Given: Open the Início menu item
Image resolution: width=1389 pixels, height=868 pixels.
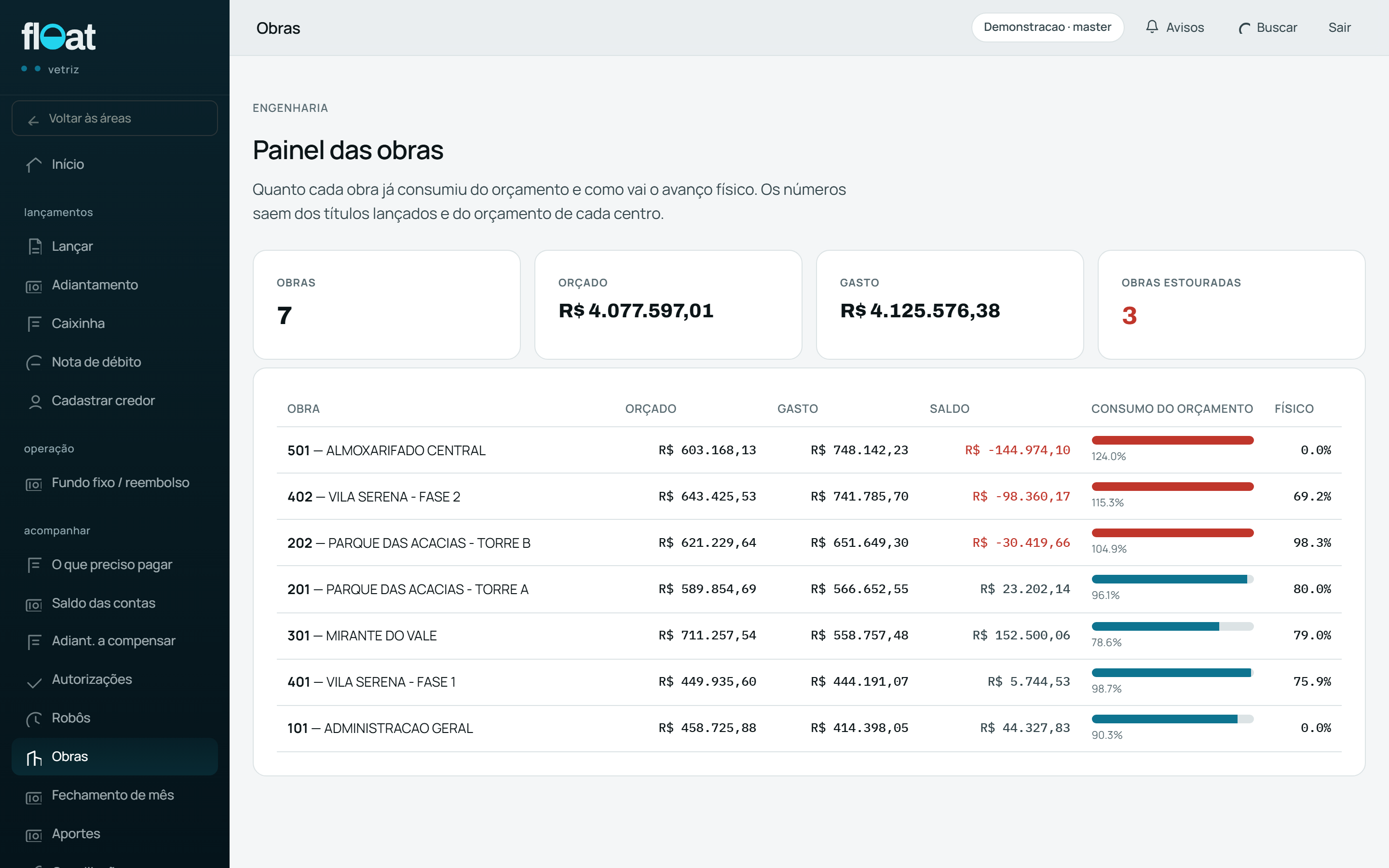Looking at the screenshot, I should point(115,164).
